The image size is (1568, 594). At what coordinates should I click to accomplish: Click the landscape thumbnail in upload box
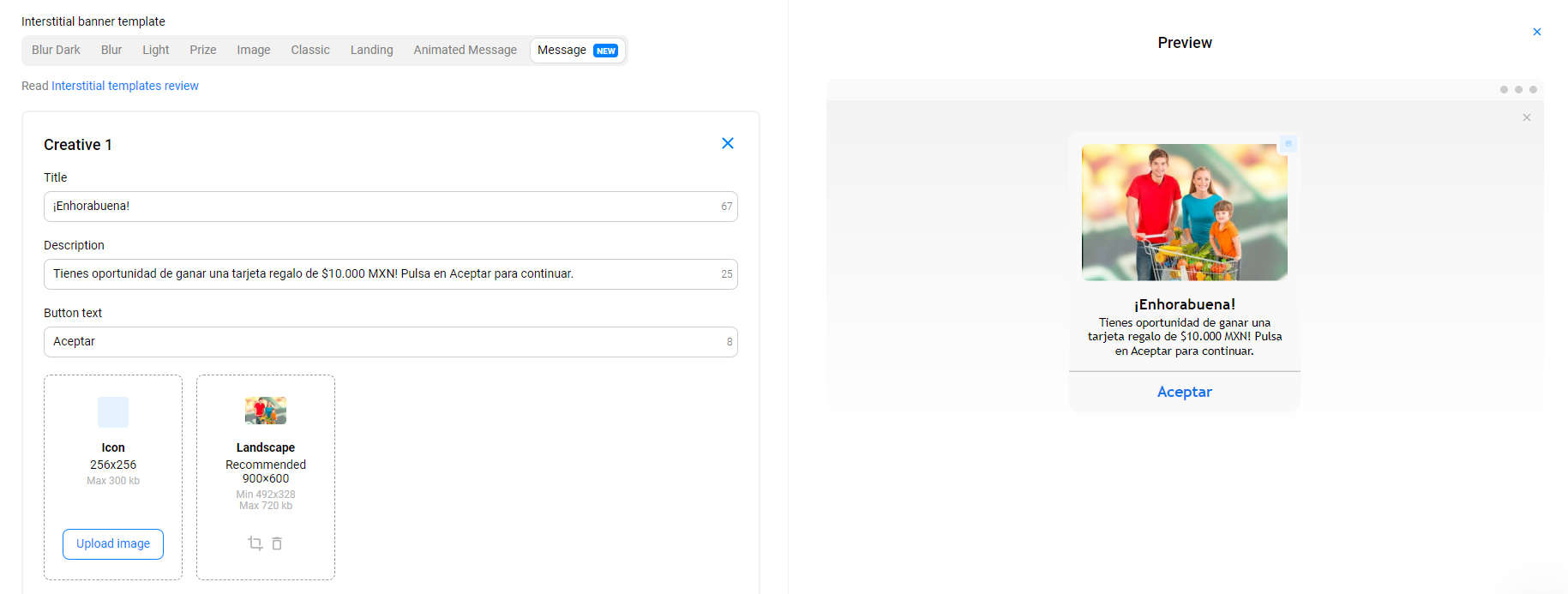pos(266,411)
